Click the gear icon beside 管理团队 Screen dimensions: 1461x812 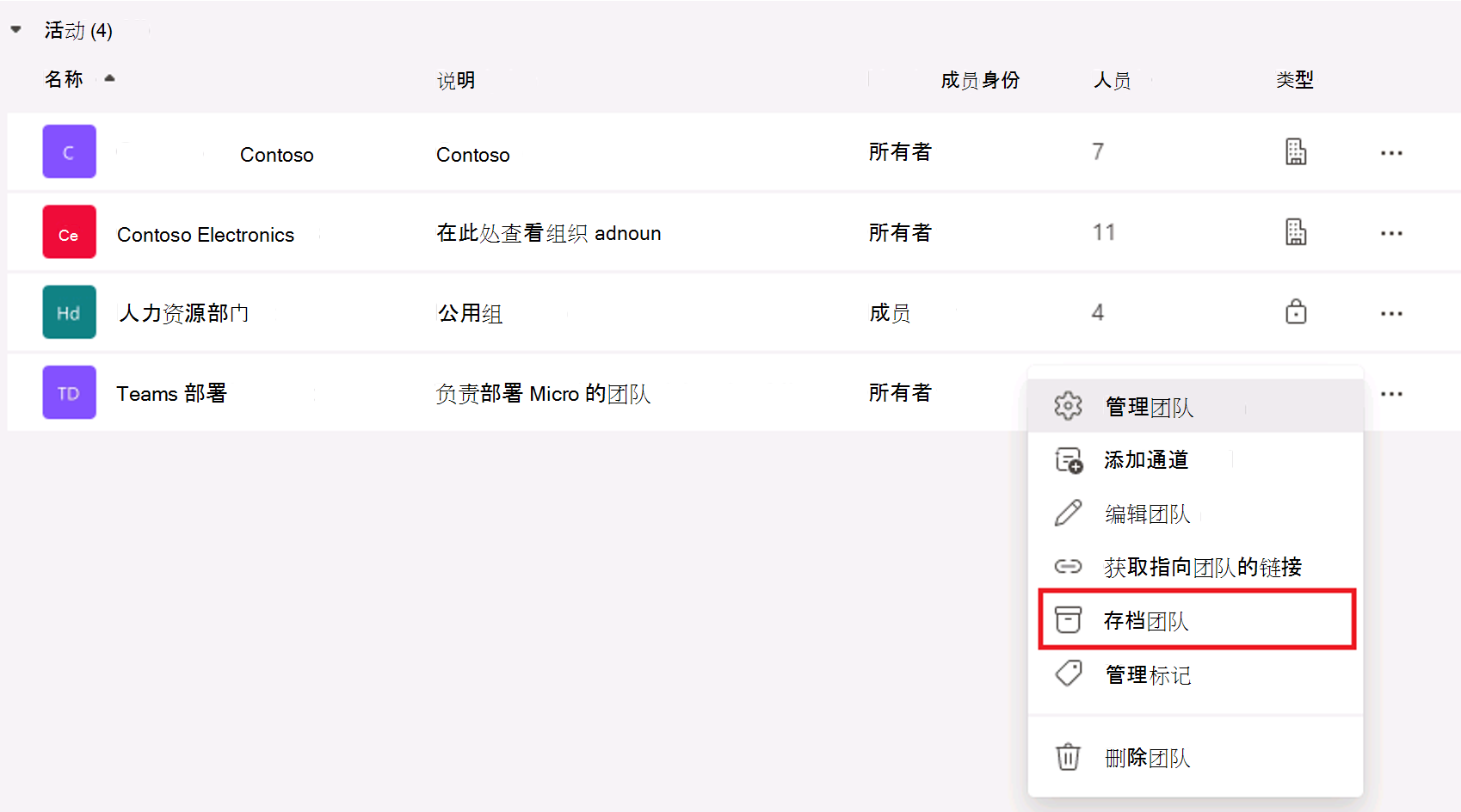(x=1068, y=405)
